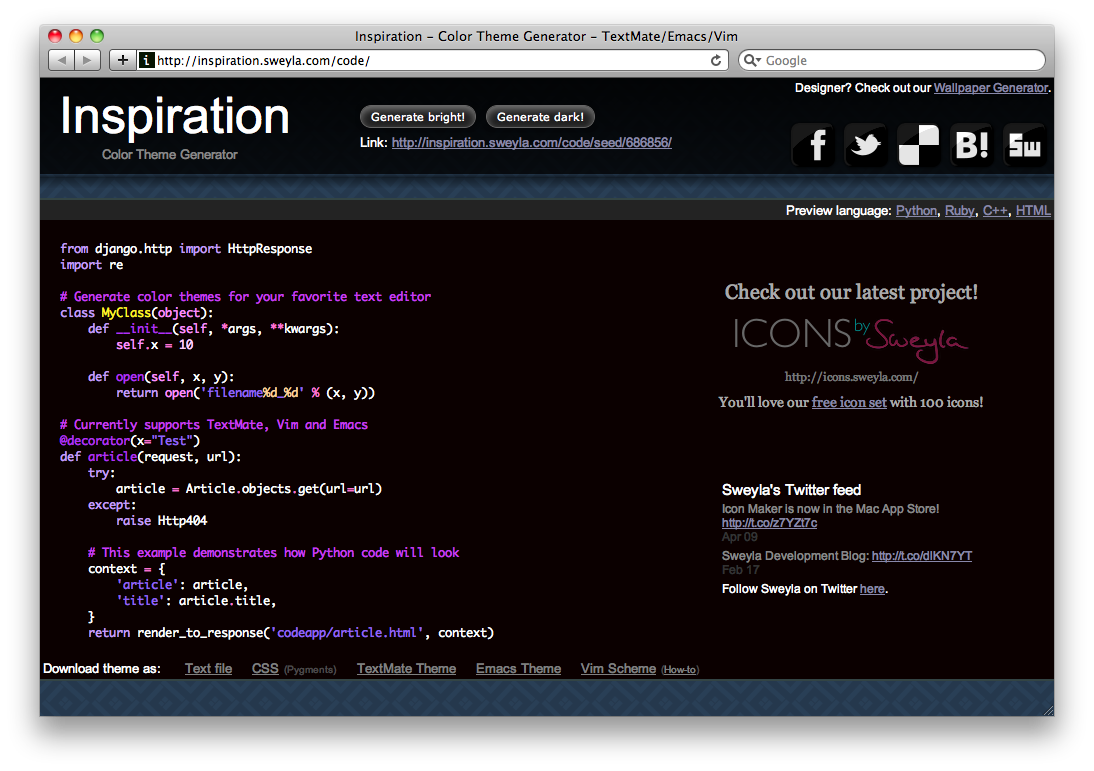
Task: Click the 'import re' code line
Action: click(91, 264)
